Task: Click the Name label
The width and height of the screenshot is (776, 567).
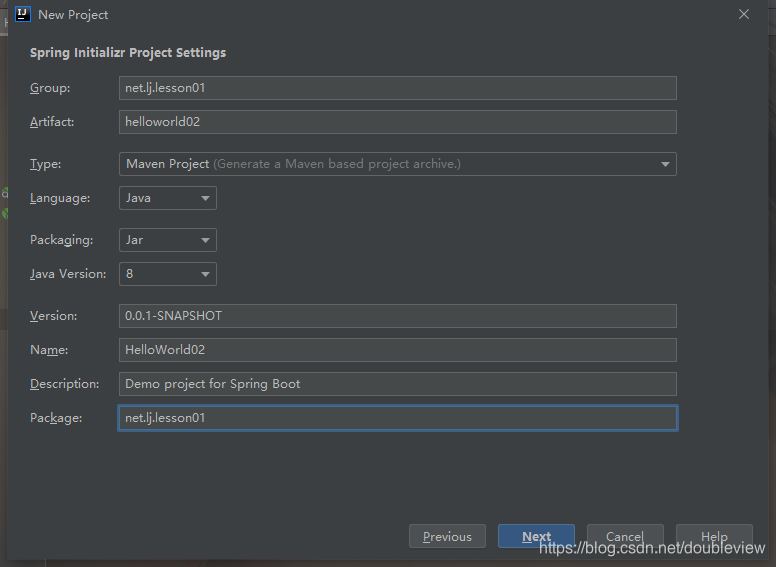Action: click(x=49, y=350)
